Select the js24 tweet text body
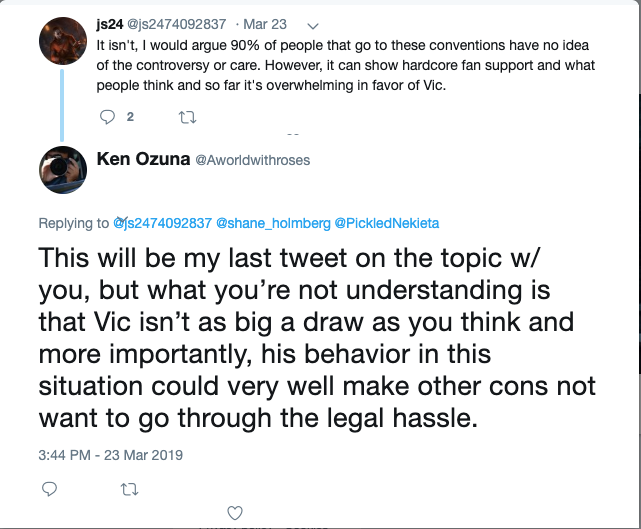 point(346,65)
